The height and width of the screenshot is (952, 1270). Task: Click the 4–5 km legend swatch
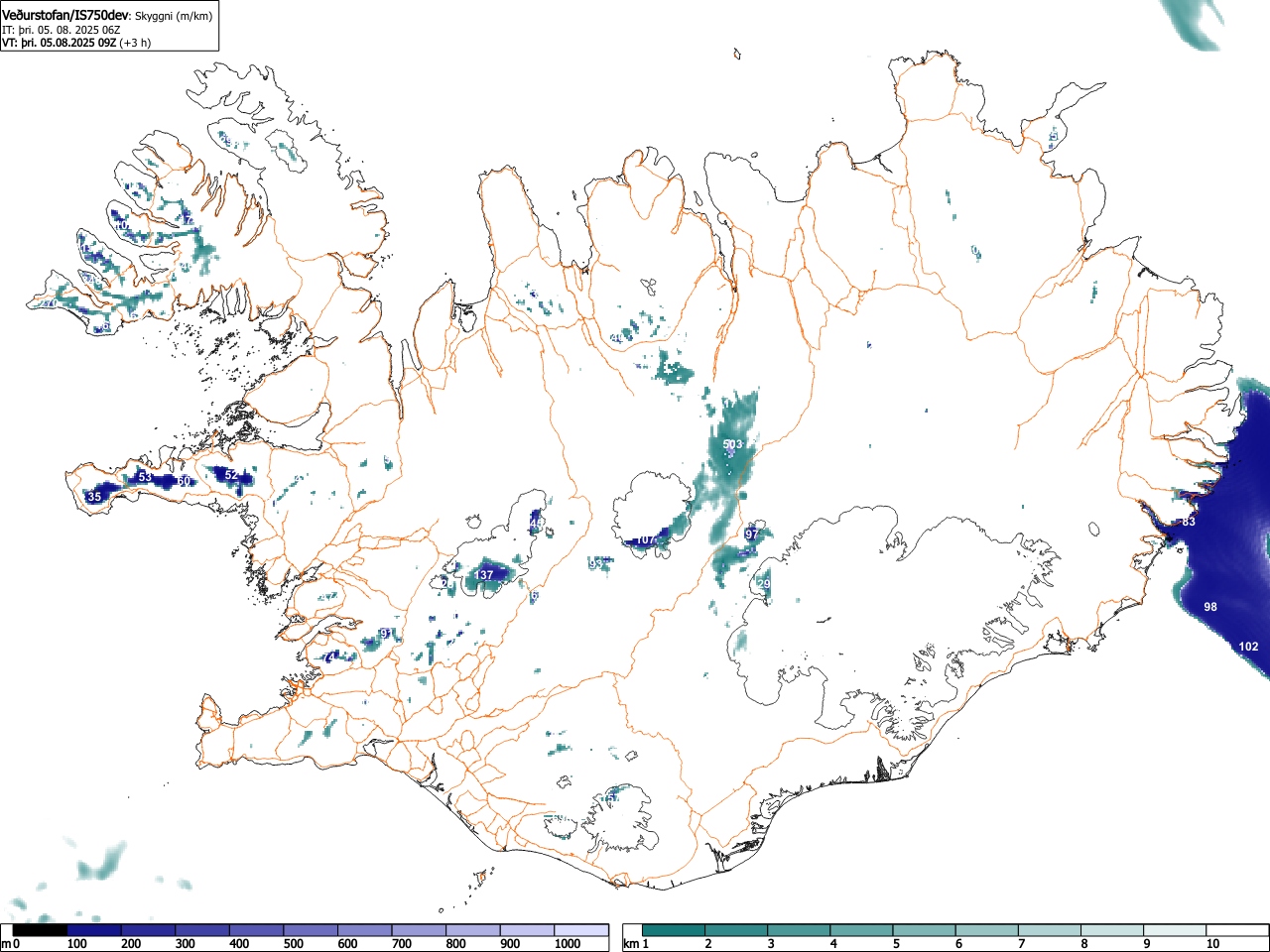pos(861,930)
